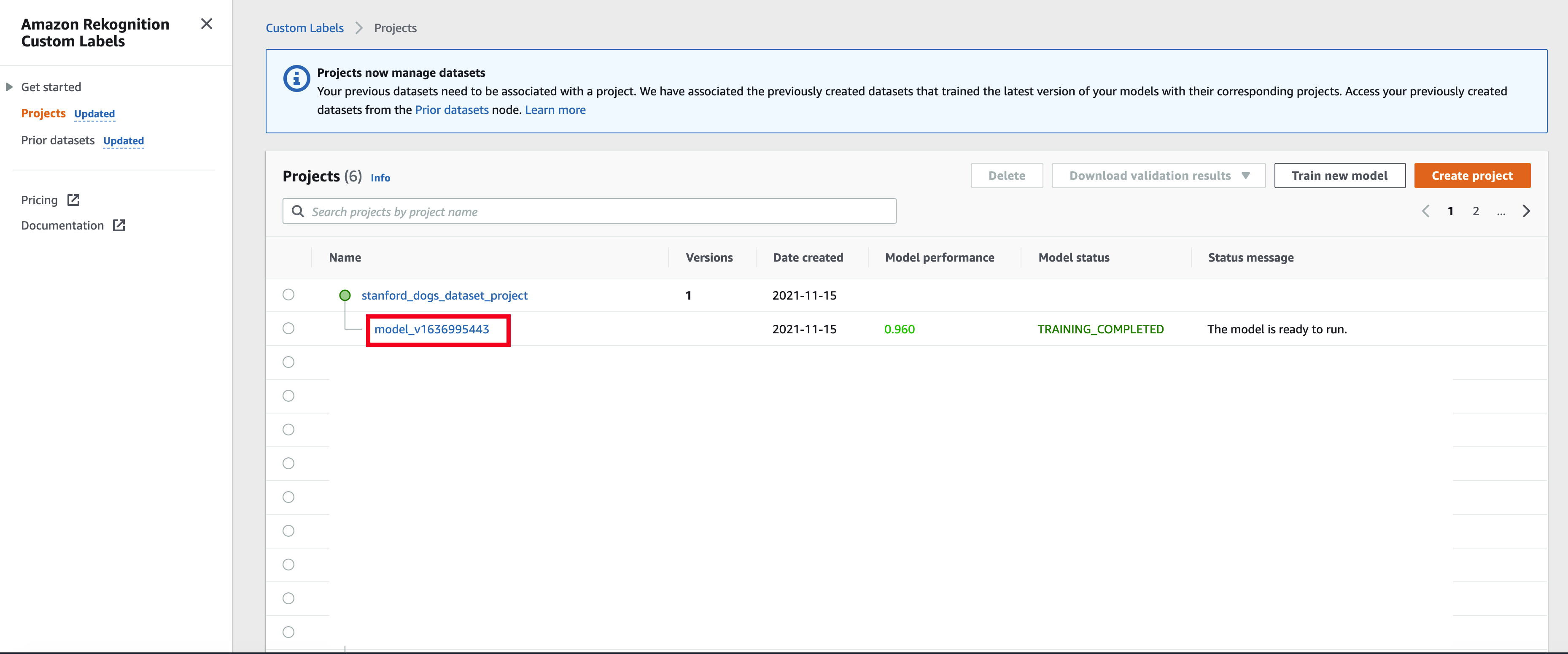The width and height of the screenshot is (1568, 654).
Task: Click the Updated badge next to Prior datasets
Action: (x=124, y=141)
